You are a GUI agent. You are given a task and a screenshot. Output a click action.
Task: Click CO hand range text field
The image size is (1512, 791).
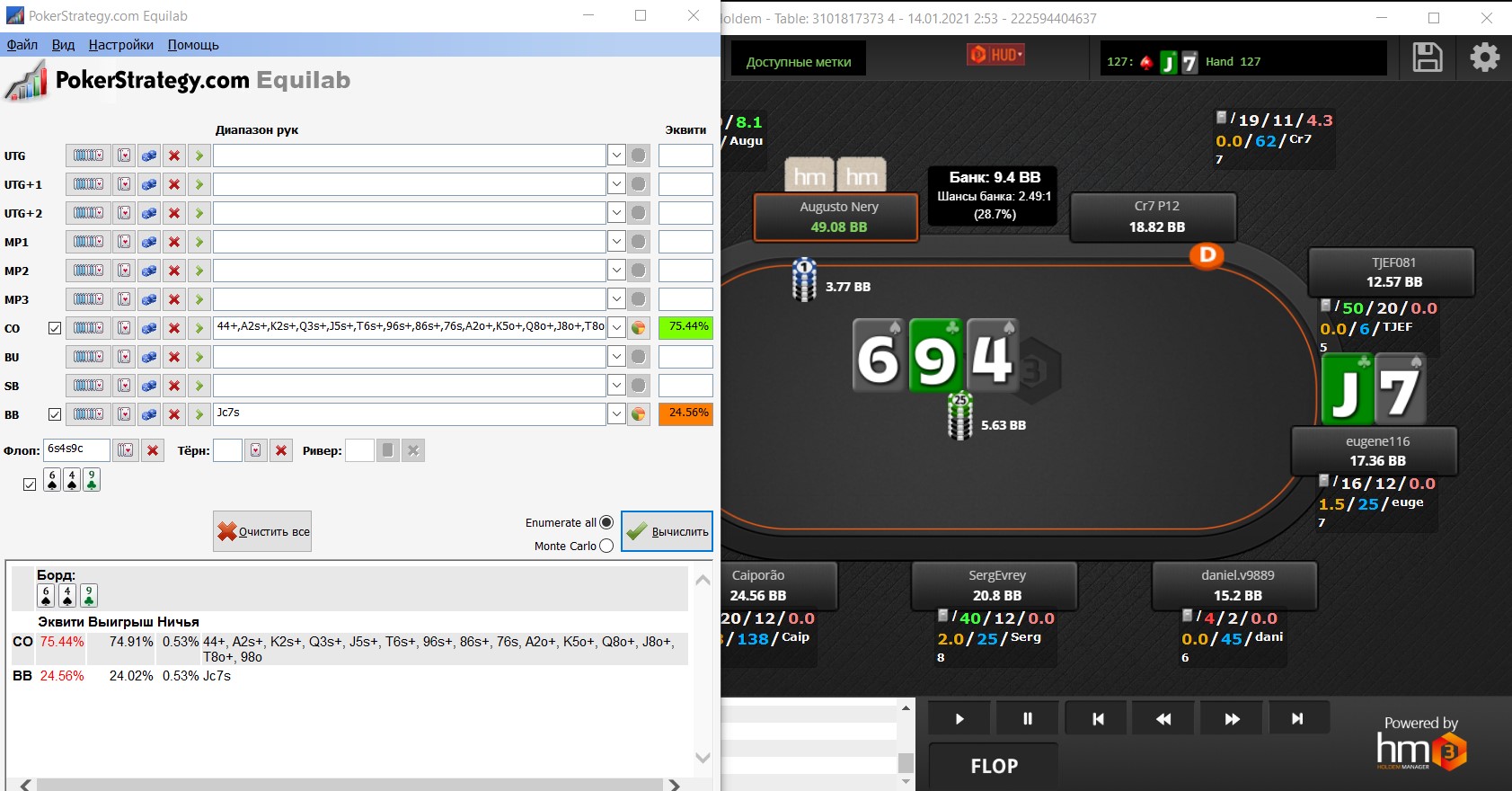[410, 328]
